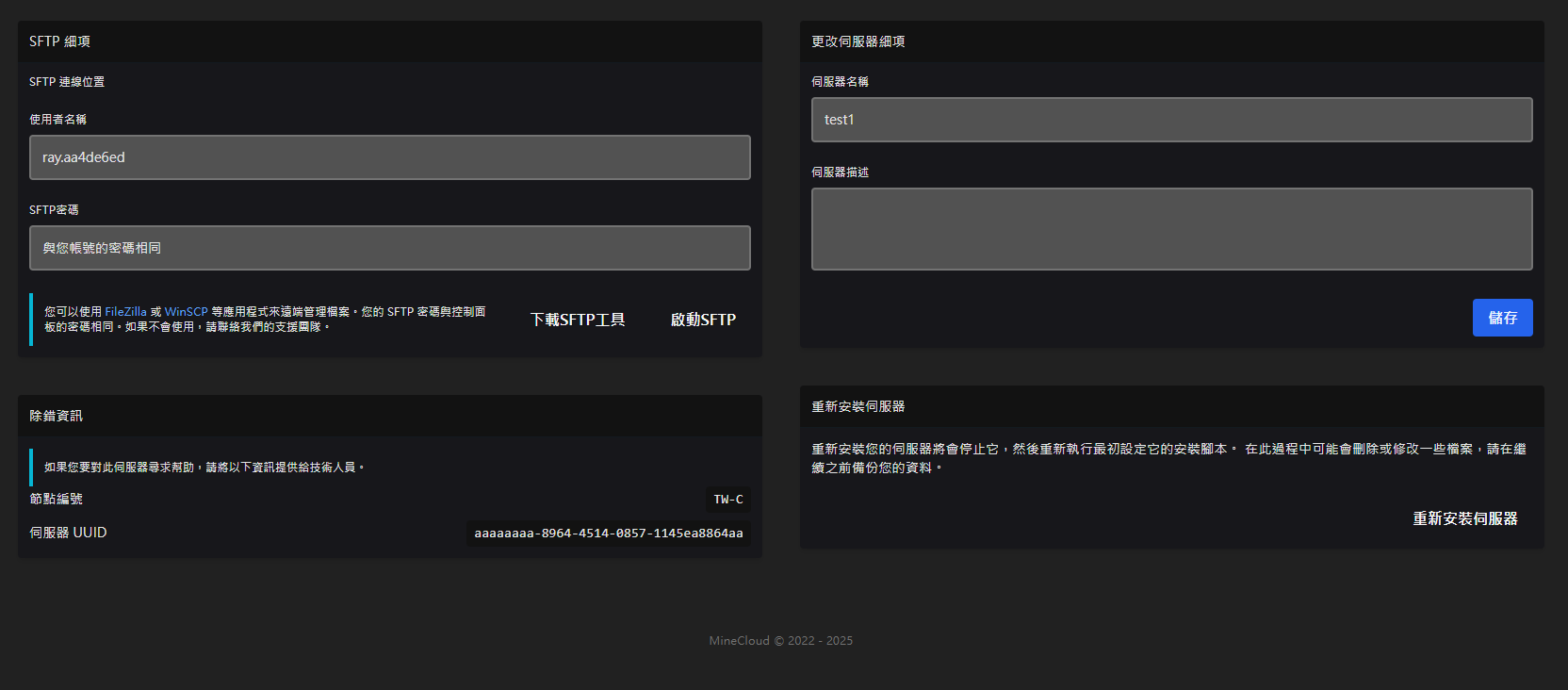Click the 除錯資訊 panel header
1568x690 pixels.
pyautogui.click(x=56, y=416)
